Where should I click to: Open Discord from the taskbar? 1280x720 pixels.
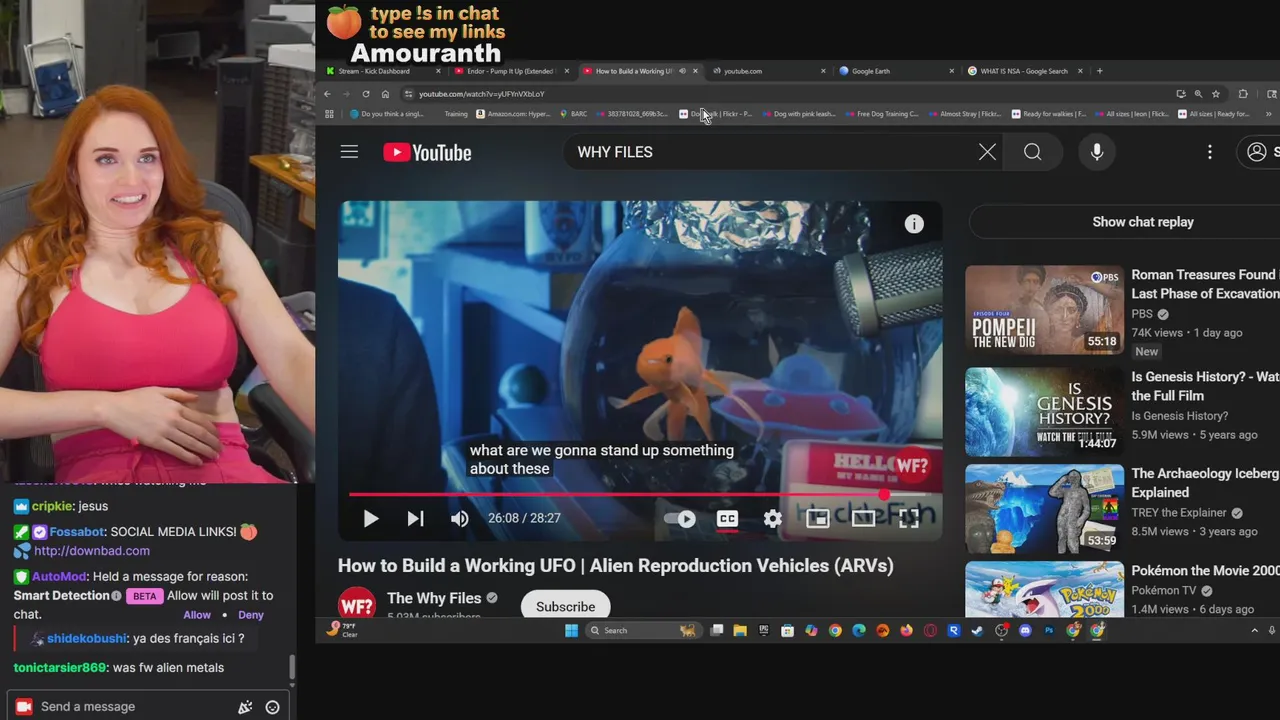click(1025, 630)
